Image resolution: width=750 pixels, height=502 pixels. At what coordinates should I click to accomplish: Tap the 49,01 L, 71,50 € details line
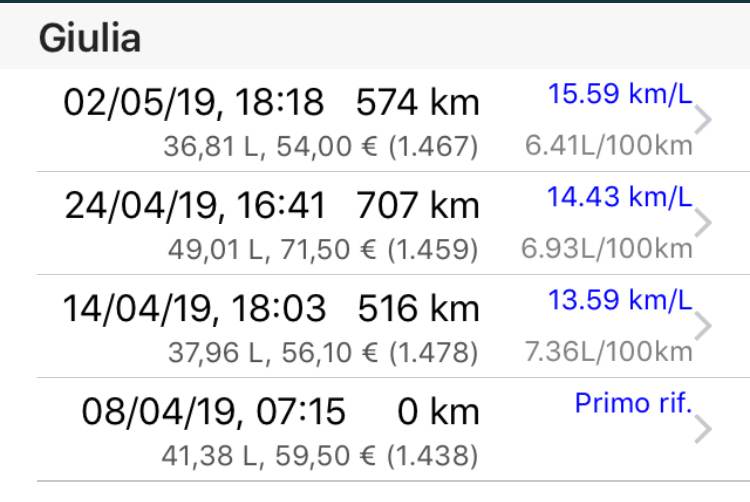(x=323, y=250)
